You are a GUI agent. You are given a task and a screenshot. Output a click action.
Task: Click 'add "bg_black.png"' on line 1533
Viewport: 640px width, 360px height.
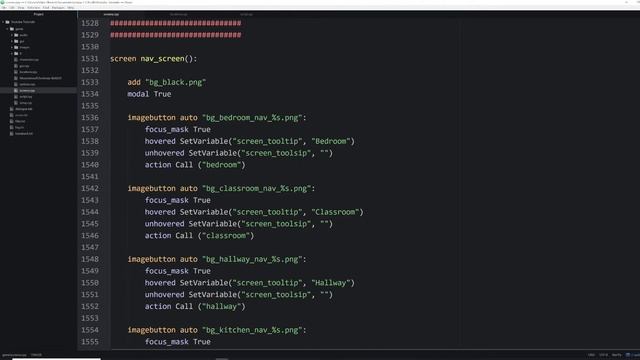(x=167, y=82)
